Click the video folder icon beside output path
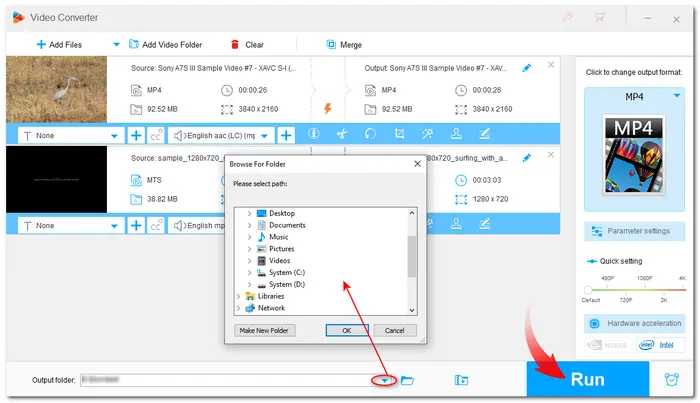 click(x=461, y=380)
